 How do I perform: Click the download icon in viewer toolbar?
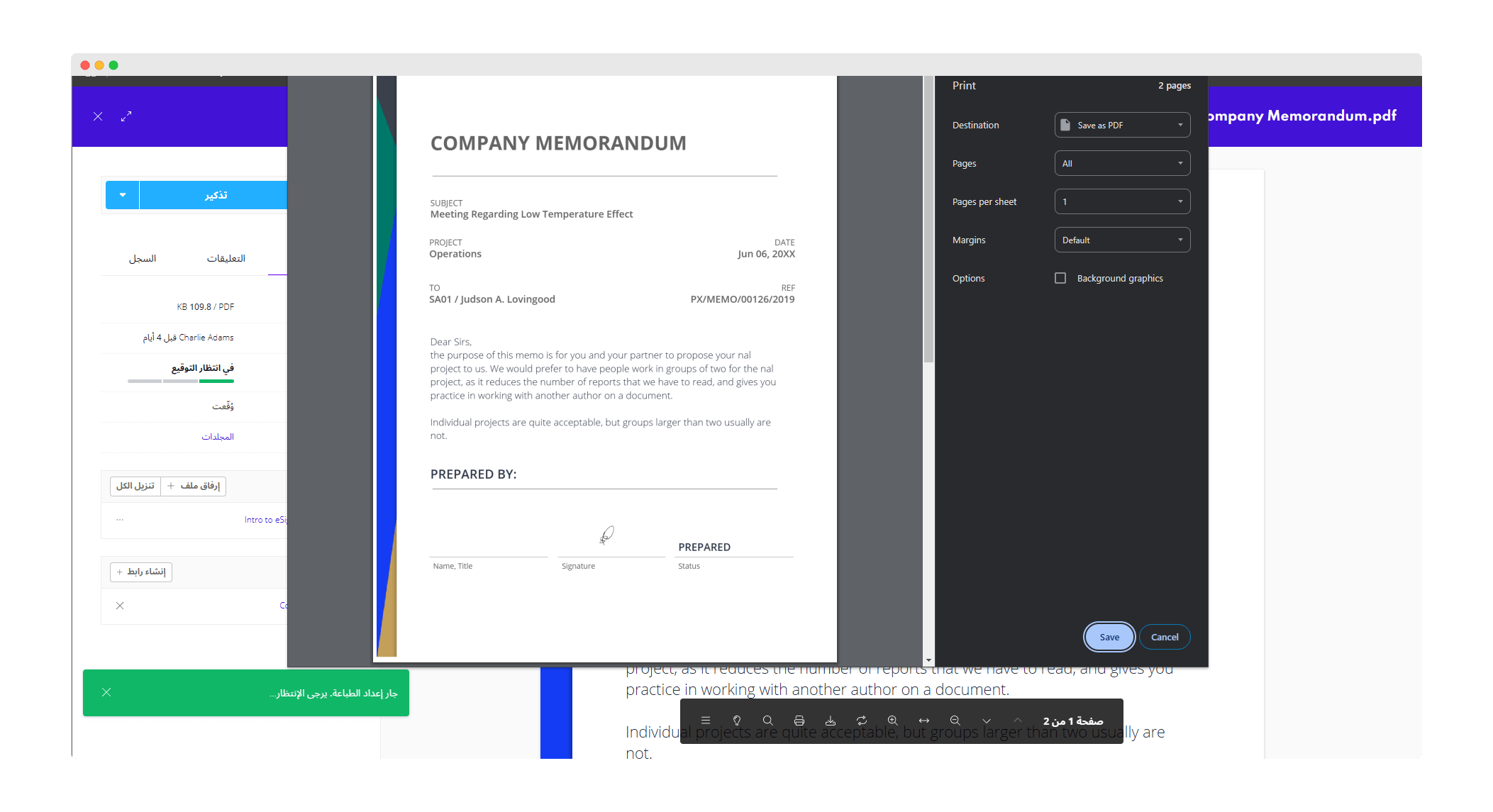click(831, 721)
